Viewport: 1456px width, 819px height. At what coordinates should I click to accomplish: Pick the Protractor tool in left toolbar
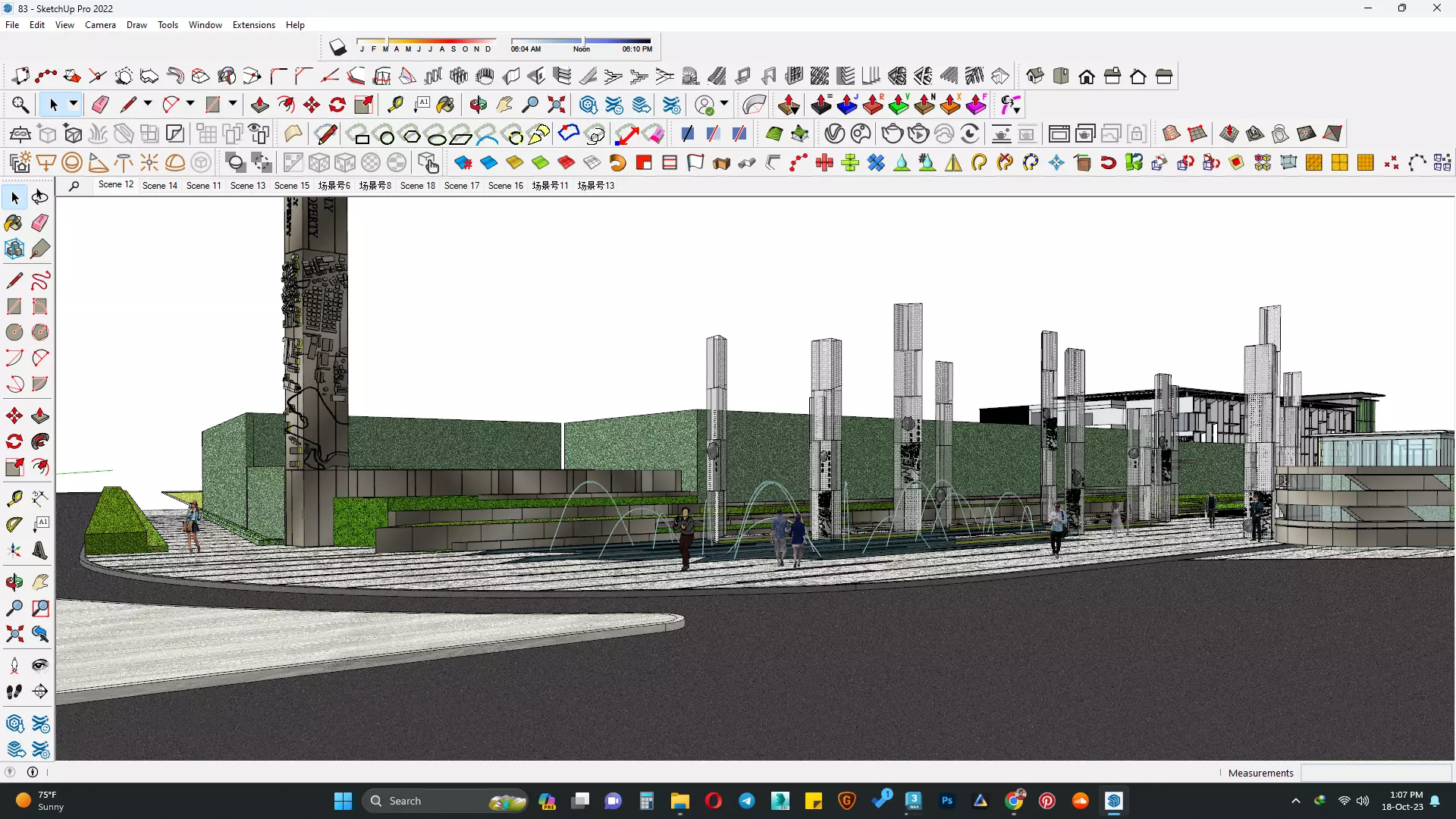point(14,524)
